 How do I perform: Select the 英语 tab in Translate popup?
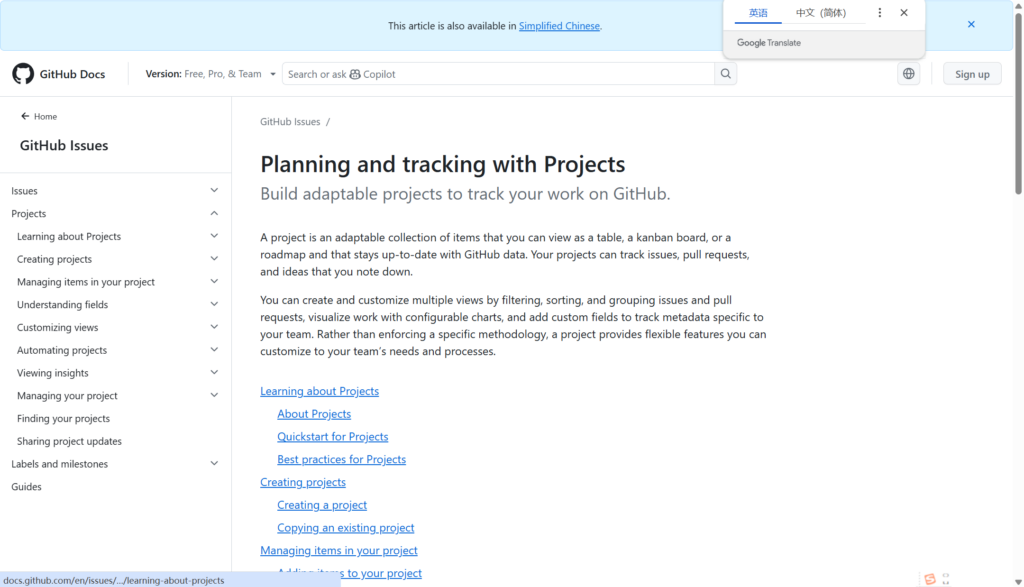[x=758, y=13]
